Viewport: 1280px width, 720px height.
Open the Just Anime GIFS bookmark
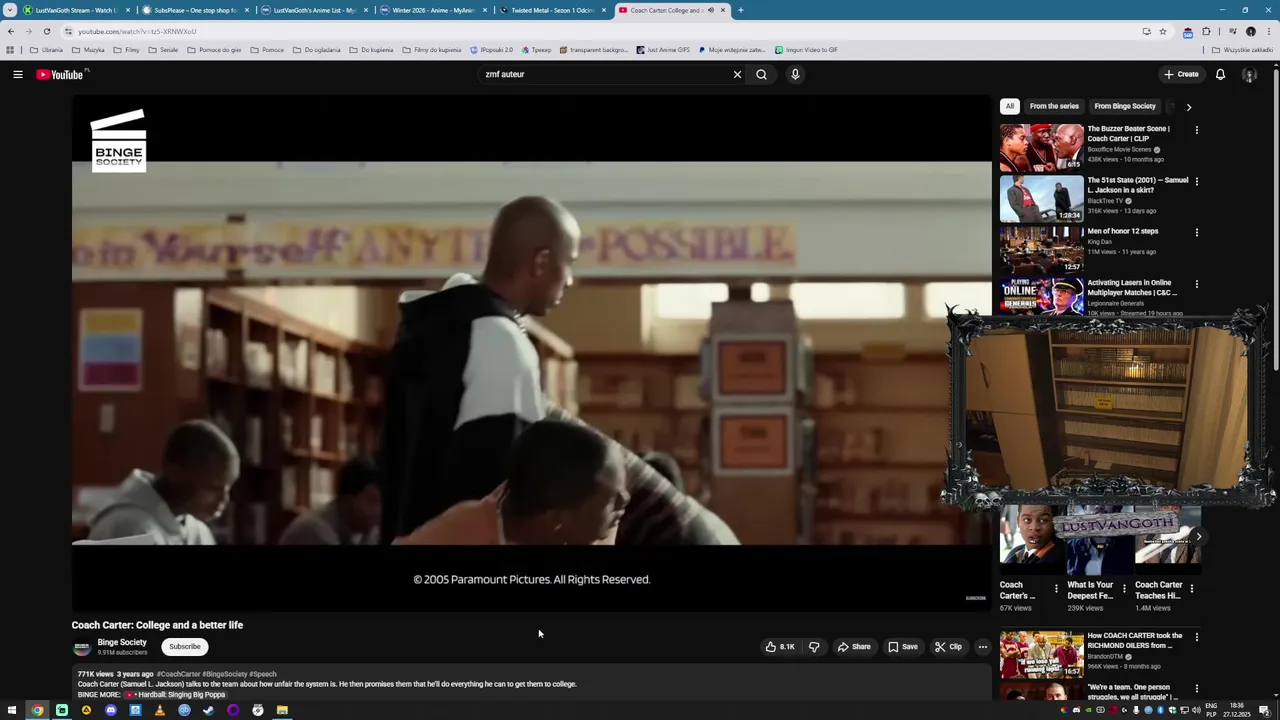click(663, 49)
